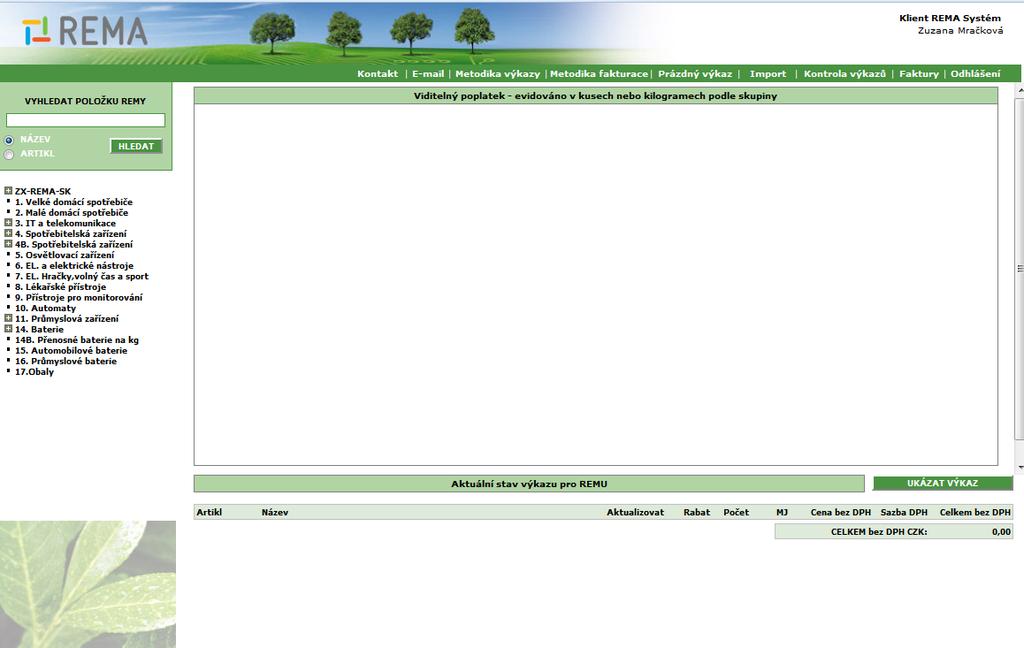Select 5. Osvětlovací zařízení
The image size is (1024, 648).
tap(65, 255)
